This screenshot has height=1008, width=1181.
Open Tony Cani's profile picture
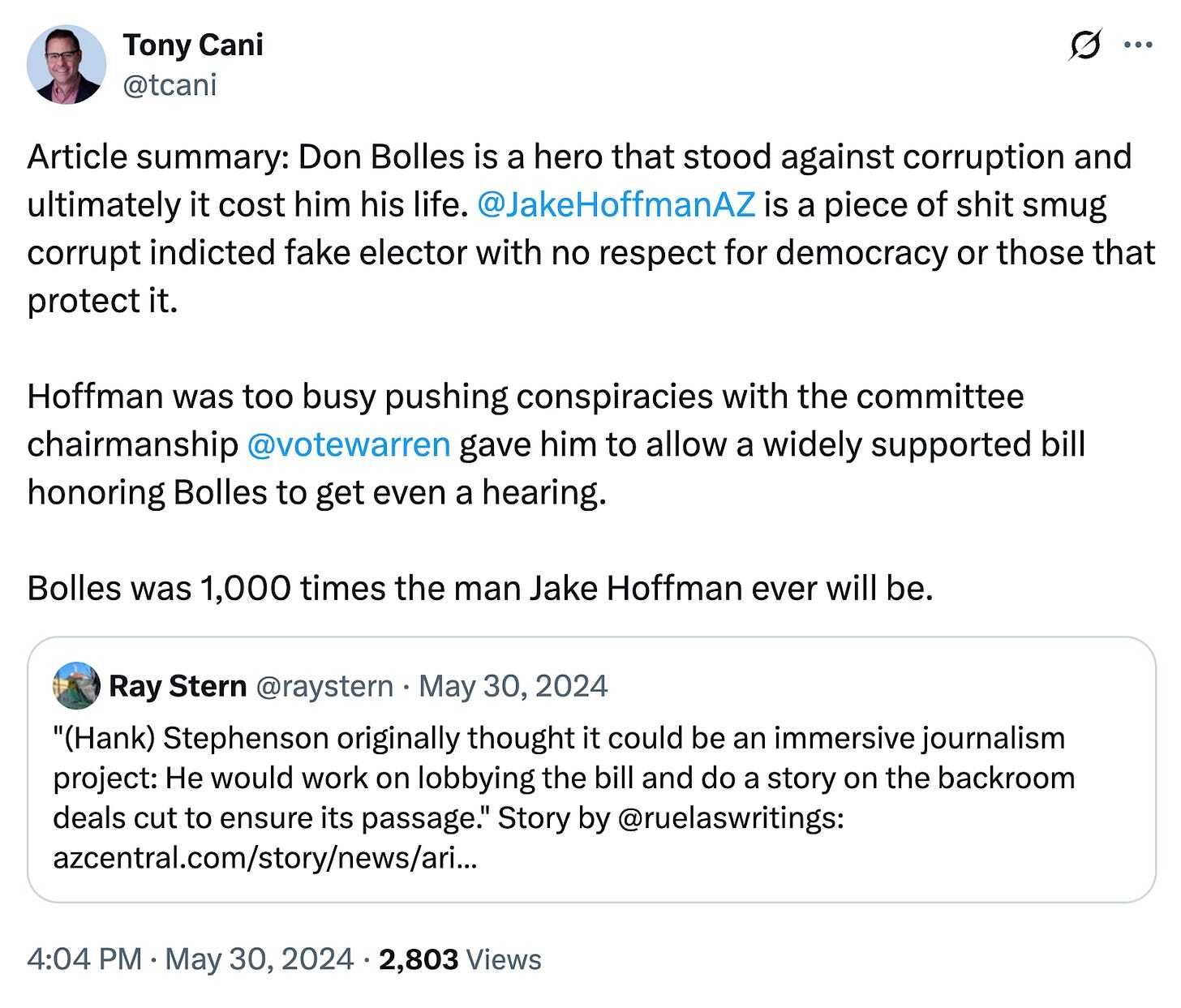tap(66, 64)
